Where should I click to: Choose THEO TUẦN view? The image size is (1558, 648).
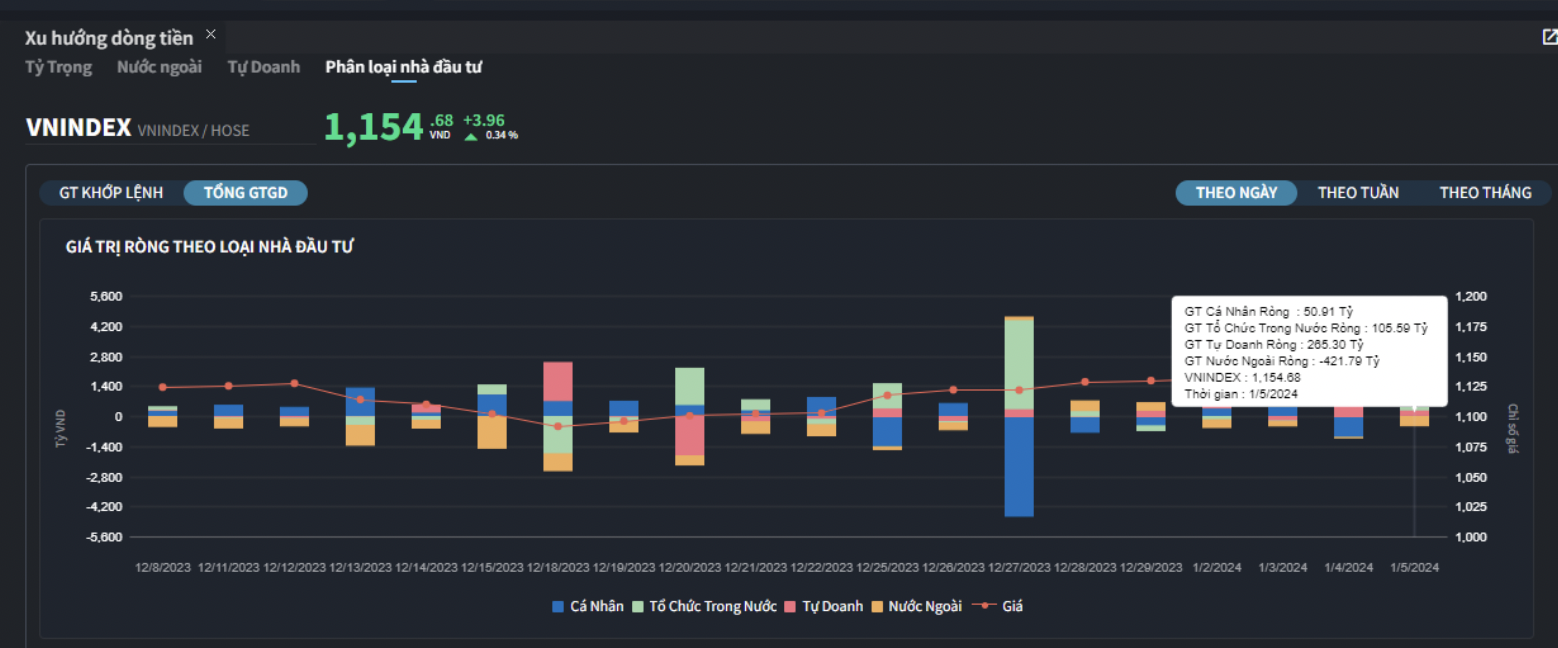(x=1358, y=193)
